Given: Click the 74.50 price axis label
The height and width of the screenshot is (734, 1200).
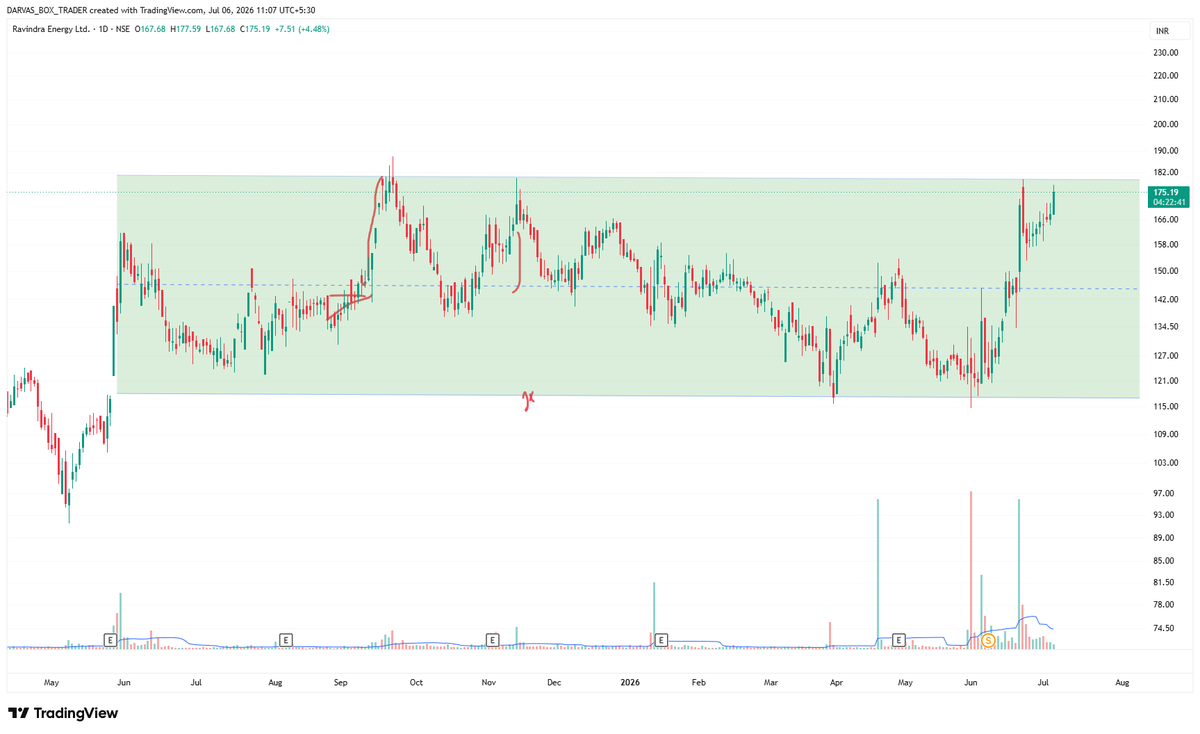Looking at the screenshot, I should 1165,628.
